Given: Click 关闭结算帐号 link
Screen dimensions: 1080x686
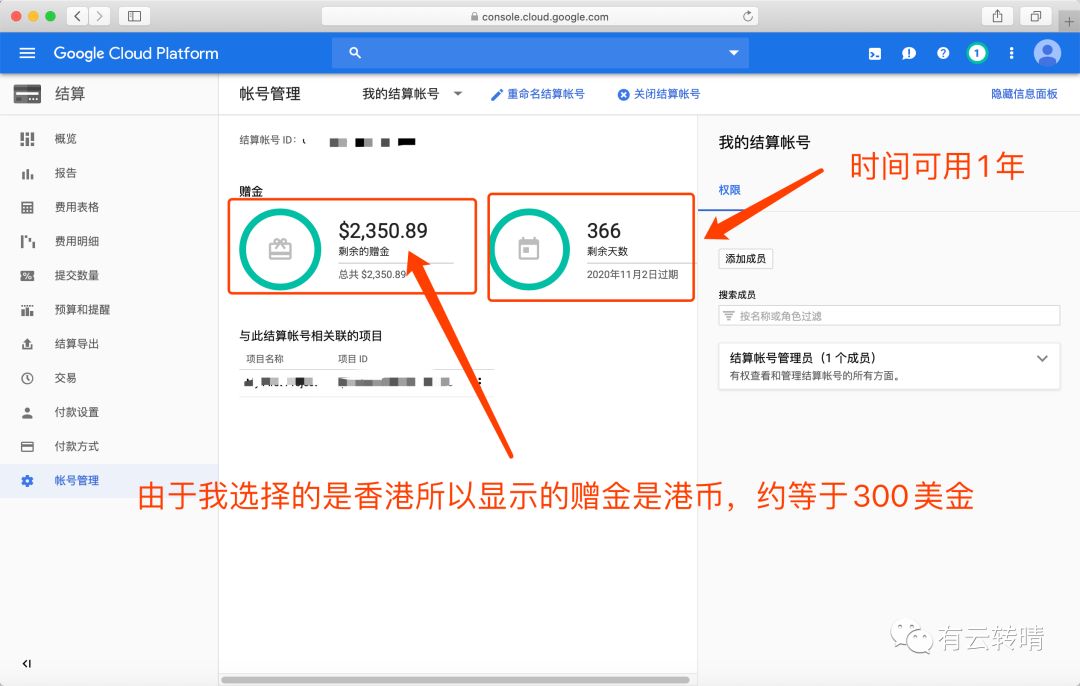Looking at the screenshot, I should pyautogui.click(x=658, y=94).
